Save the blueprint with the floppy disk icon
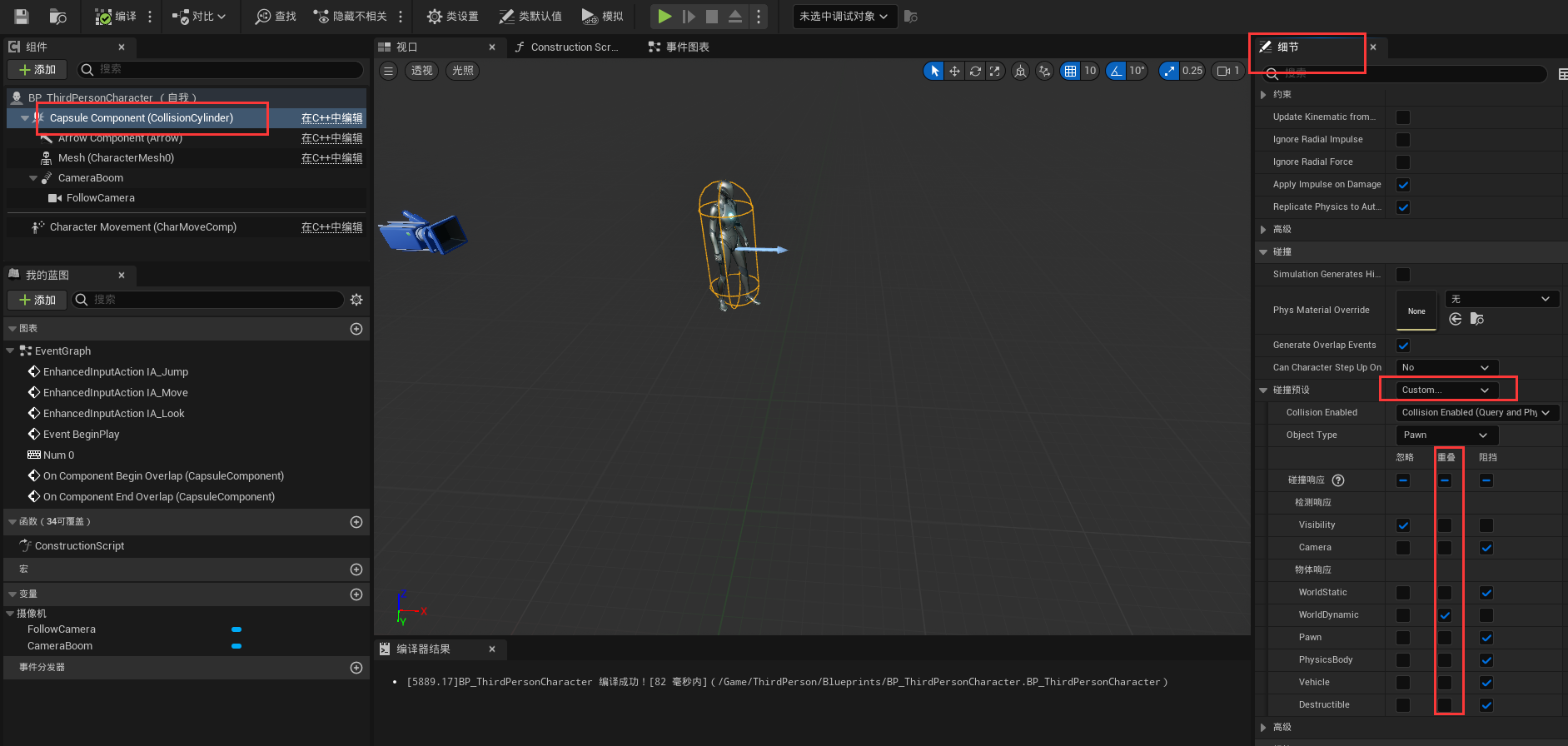This screenshot has width=1568, height=746. pyautogui.click(x=22, y=16)
